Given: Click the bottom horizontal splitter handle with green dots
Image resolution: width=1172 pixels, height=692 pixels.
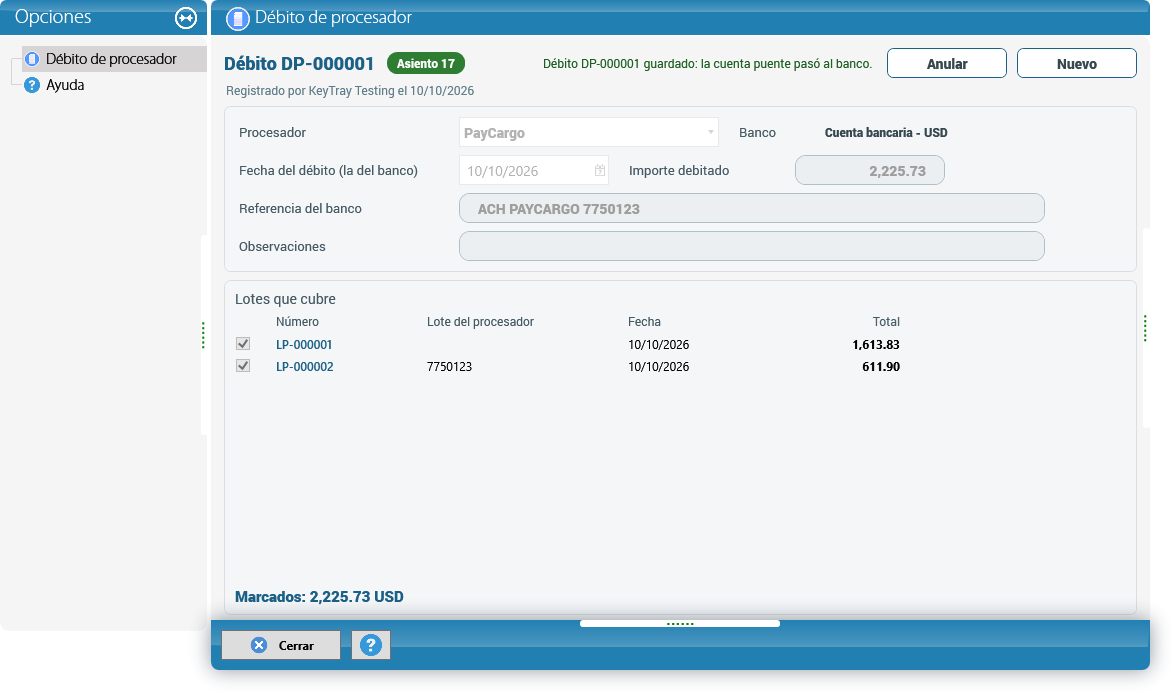Looking at the screenshot, I should 680,623.
